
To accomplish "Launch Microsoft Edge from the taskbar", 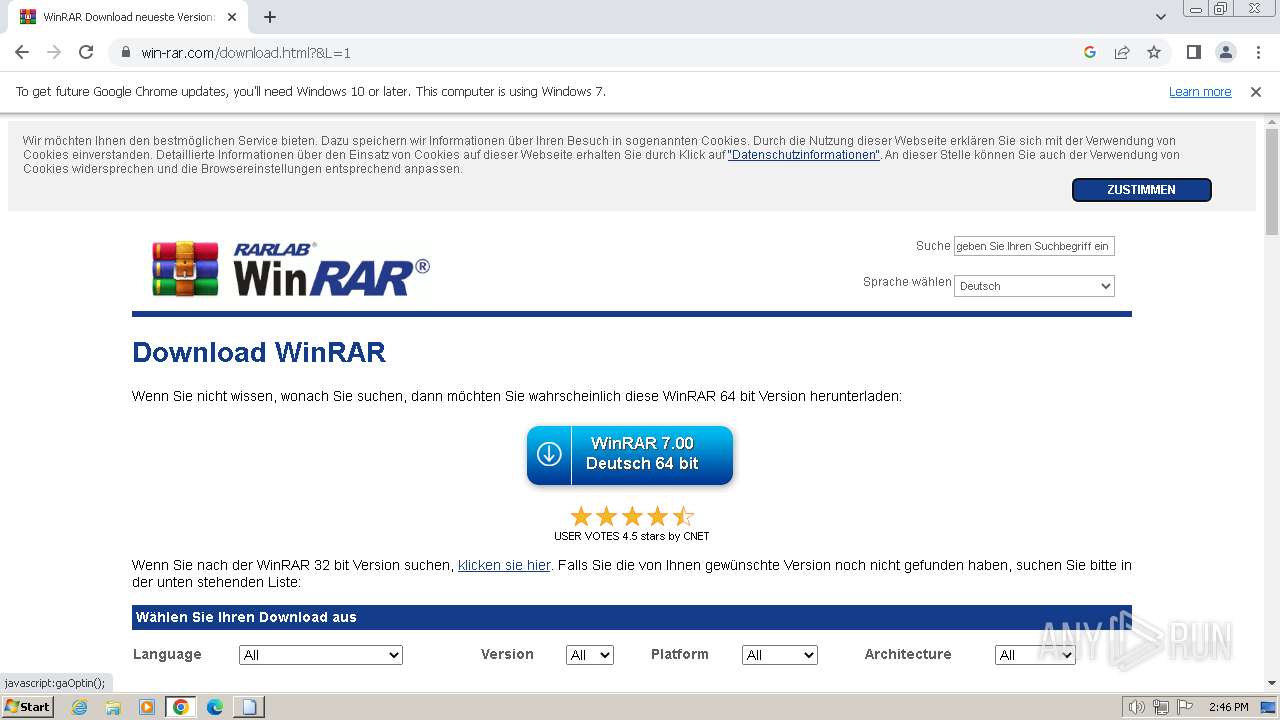I will 215,707.
